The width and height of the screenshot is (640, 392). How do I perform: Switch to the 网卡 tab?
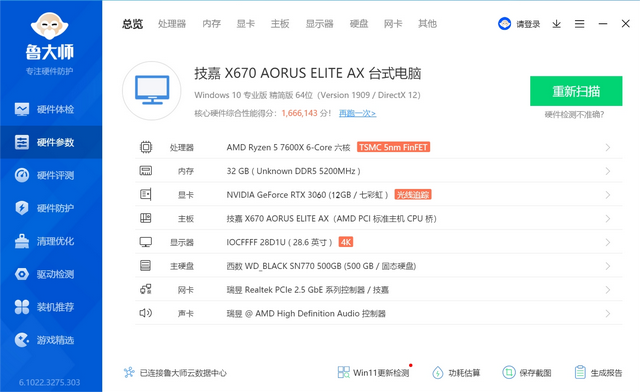tap(393, 24)
